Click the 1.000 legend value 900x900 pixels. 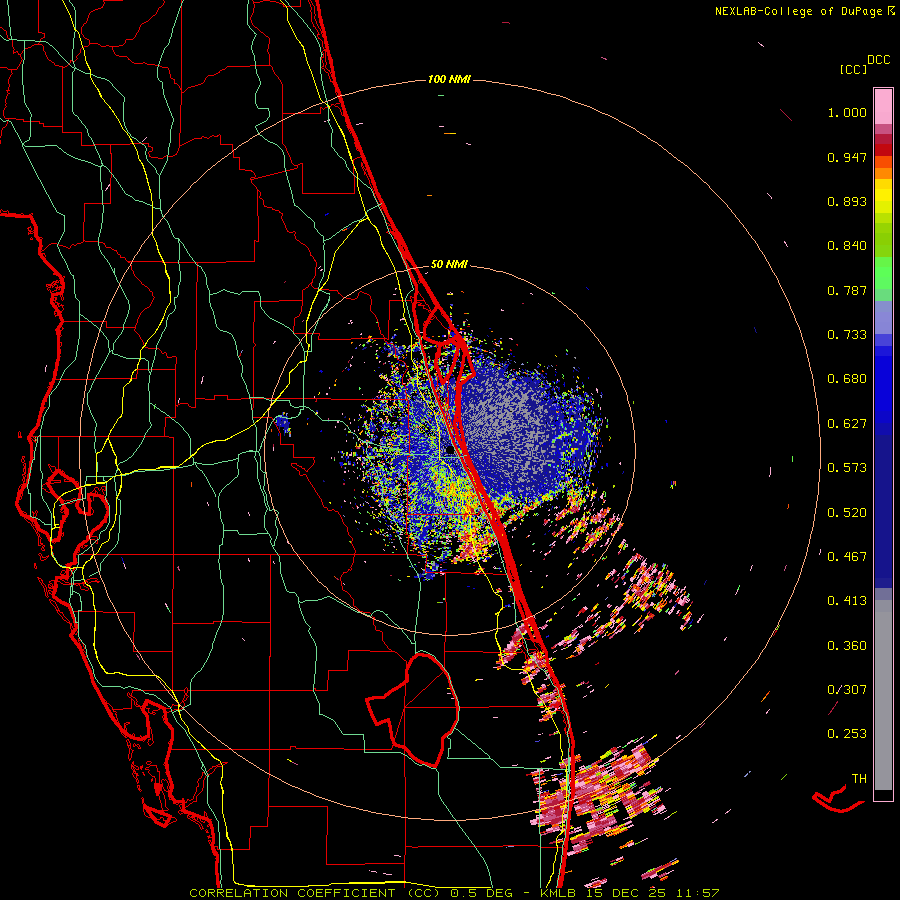point(847,112)
